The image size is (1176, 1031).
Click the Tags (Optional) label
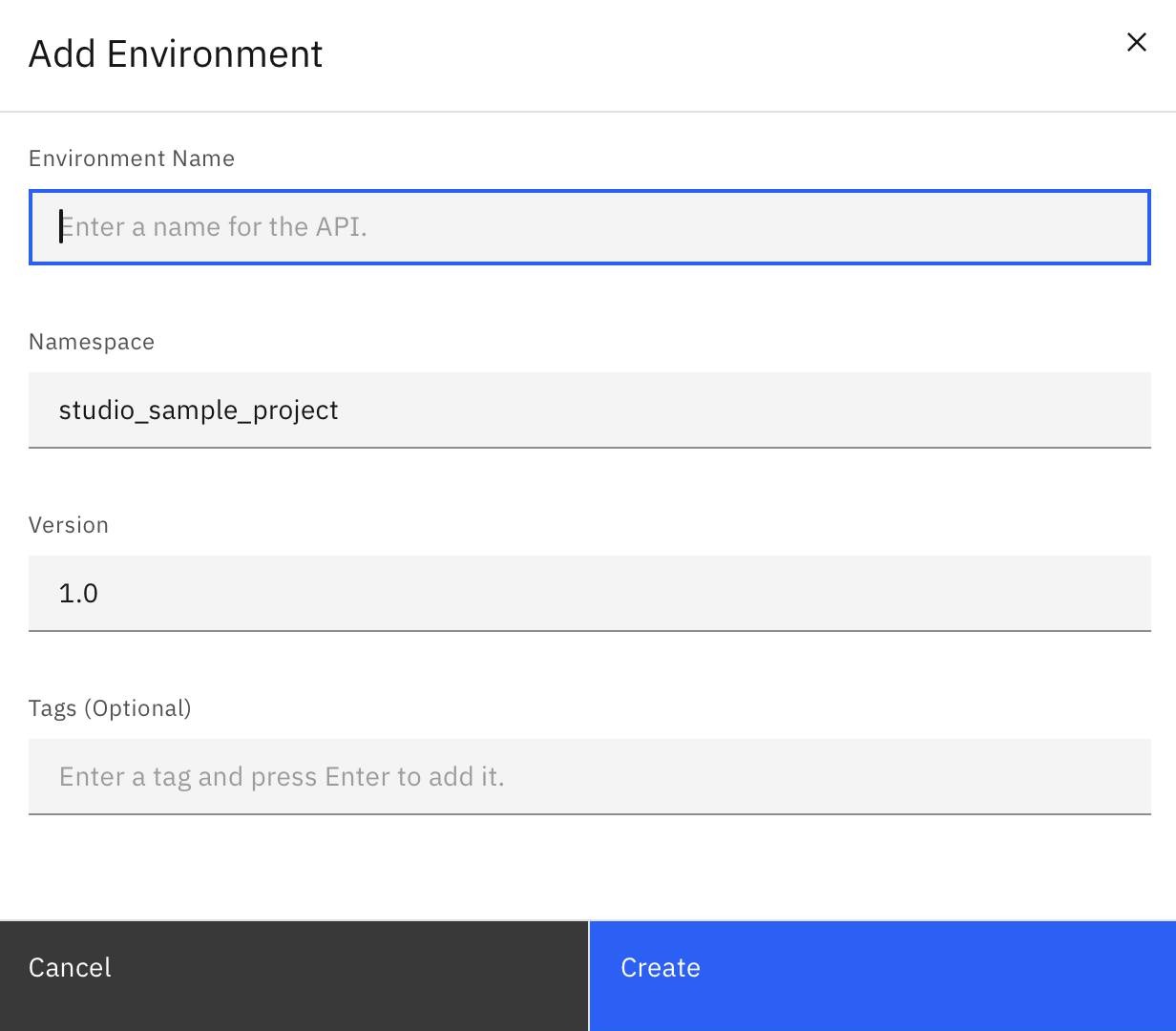pyautogui.click(x=110, y=708)
